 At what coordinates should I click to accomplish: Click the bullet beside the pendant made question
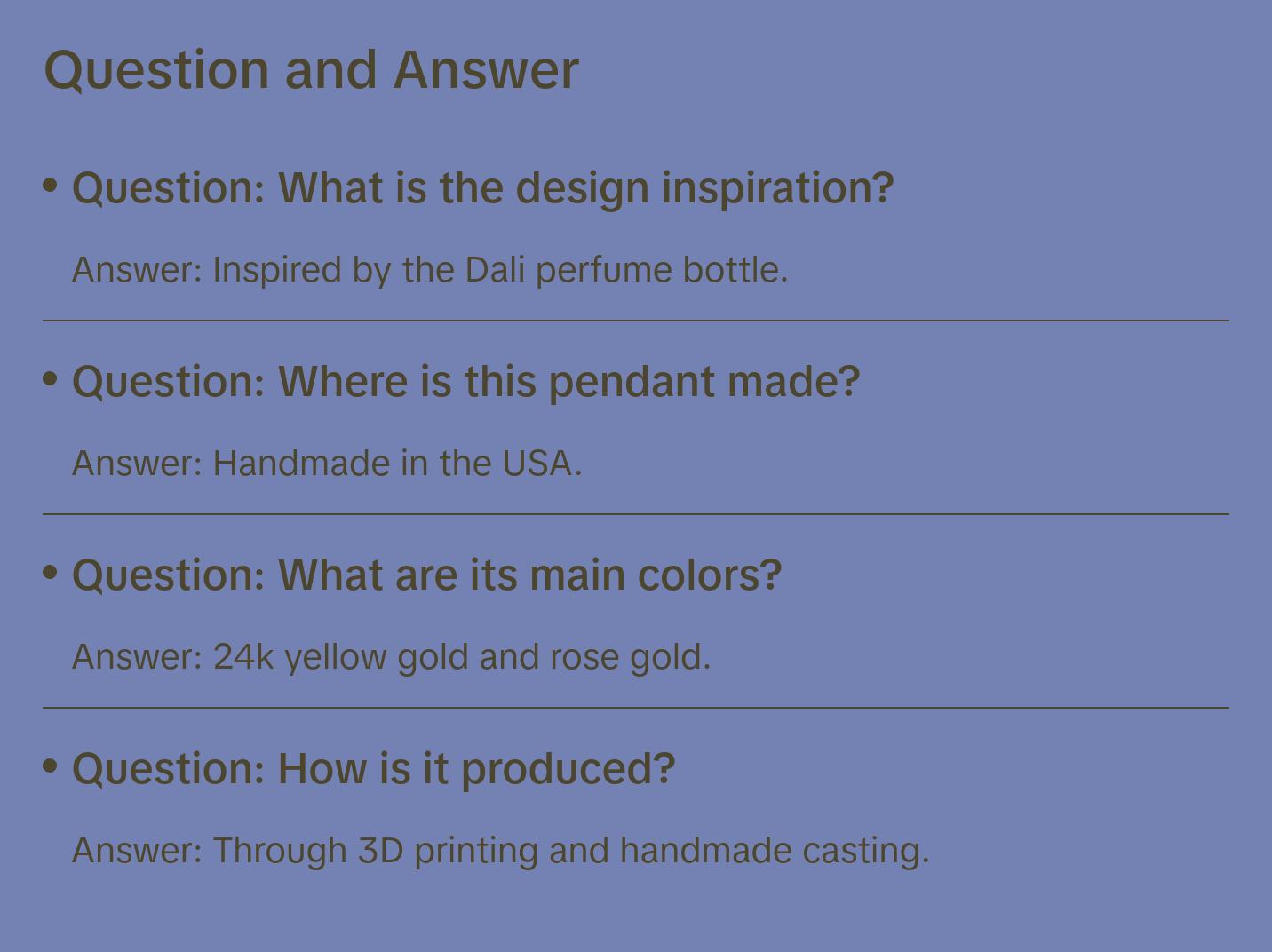tap(51, 378)
